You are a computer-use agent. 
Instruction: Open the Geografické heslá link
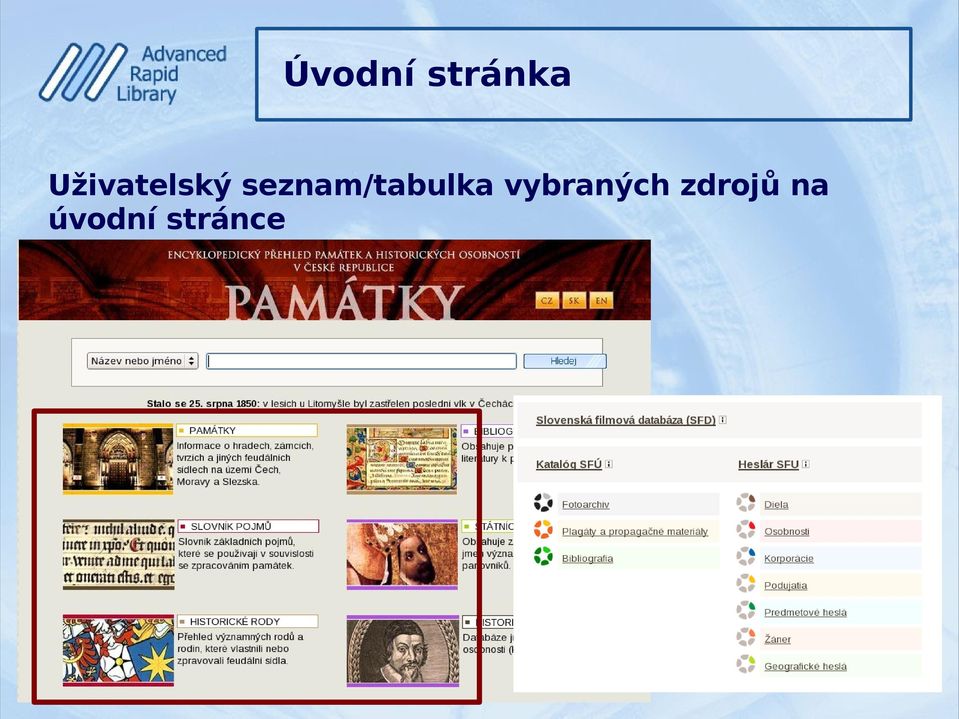[805, 666]
